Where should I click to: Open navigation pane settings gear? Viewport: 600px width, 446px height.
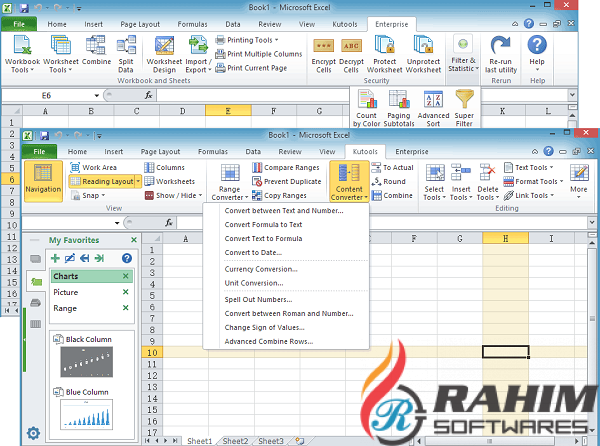[33, 433]
